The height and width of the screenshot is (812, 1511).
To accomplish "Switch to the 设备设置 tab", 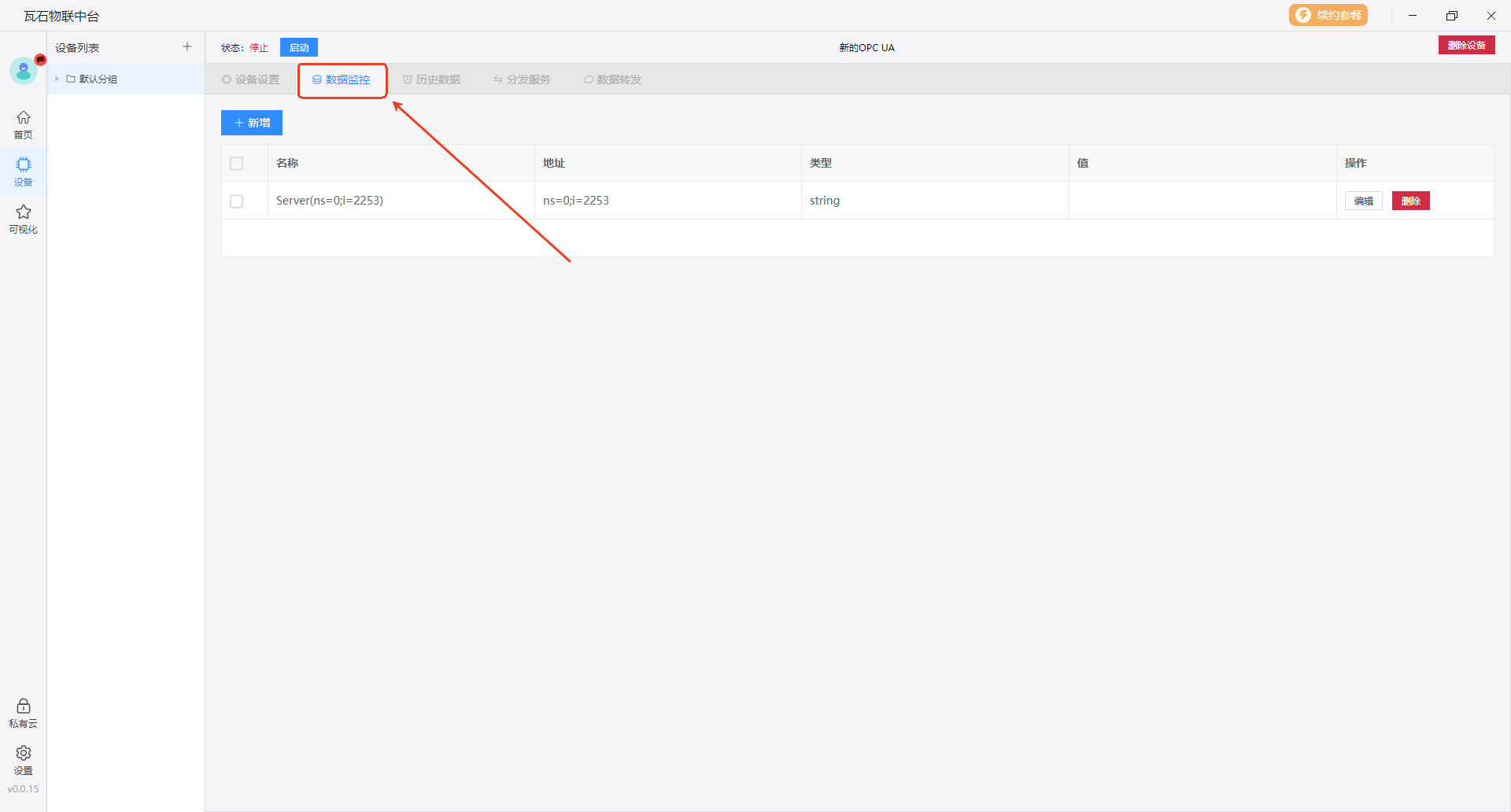I will [x=251, y=79].
